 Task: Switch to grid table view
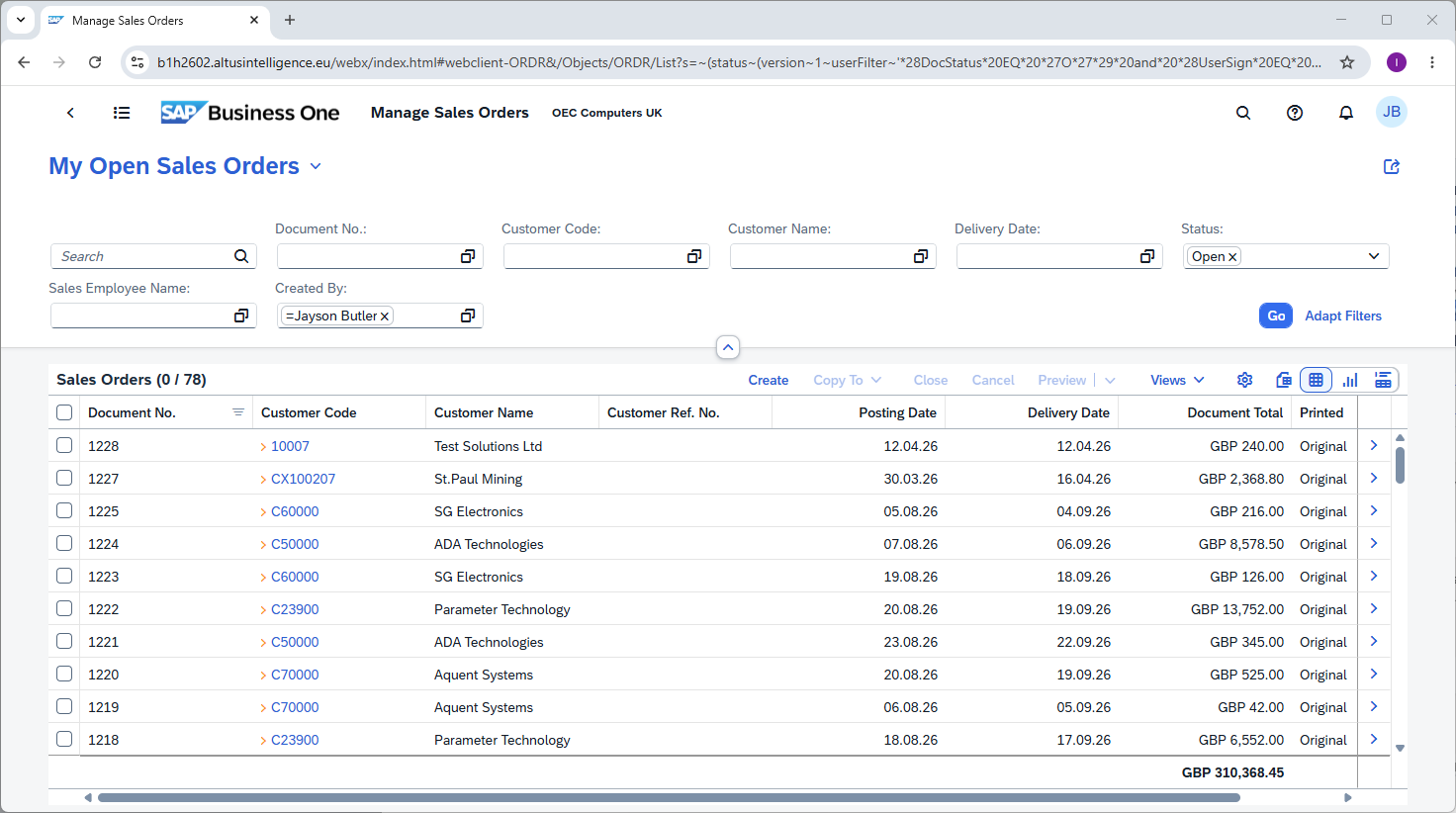pos(1316,380)
